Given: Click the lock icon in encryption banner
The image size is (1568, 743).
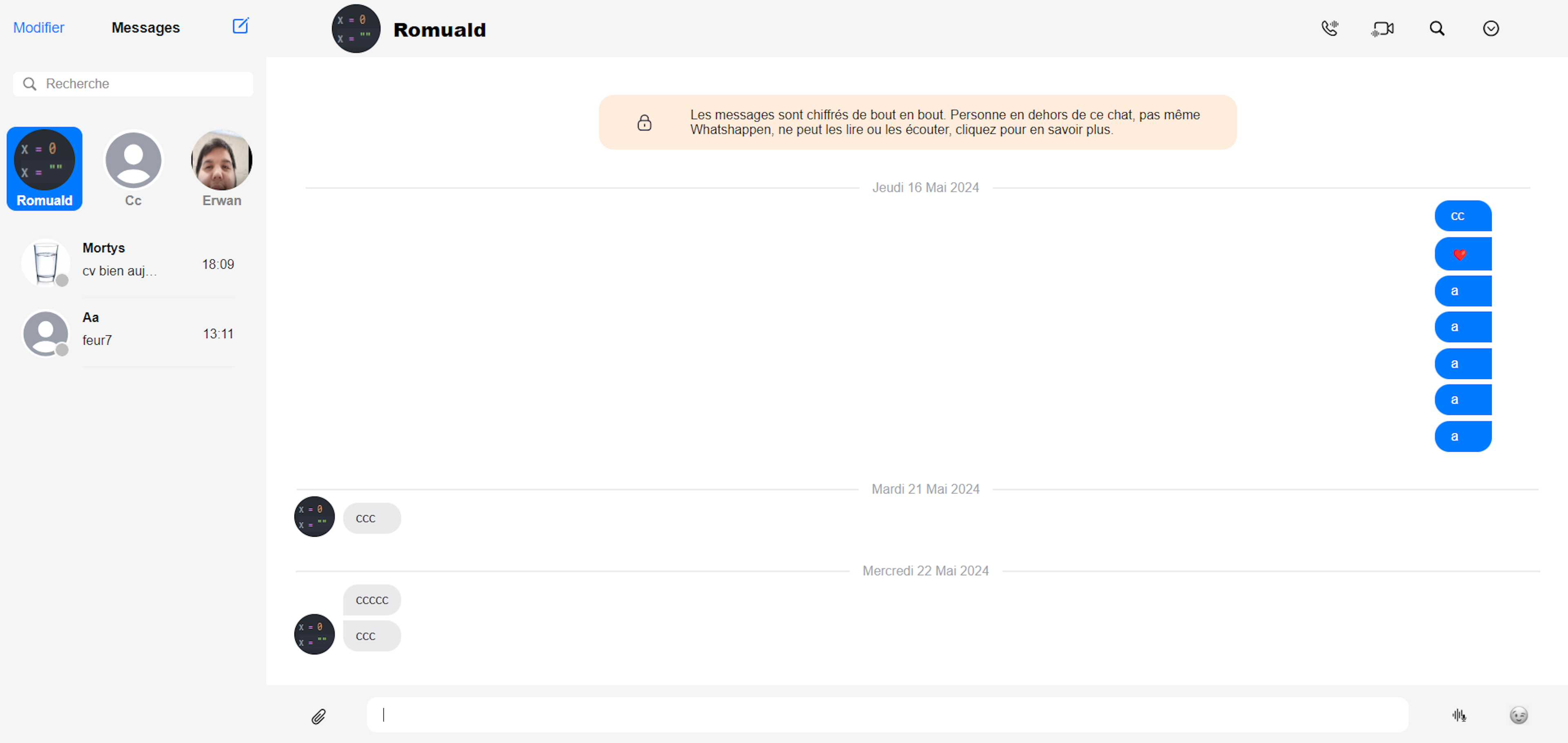Looking at the screenshot, I should click(x=644, y=123).
